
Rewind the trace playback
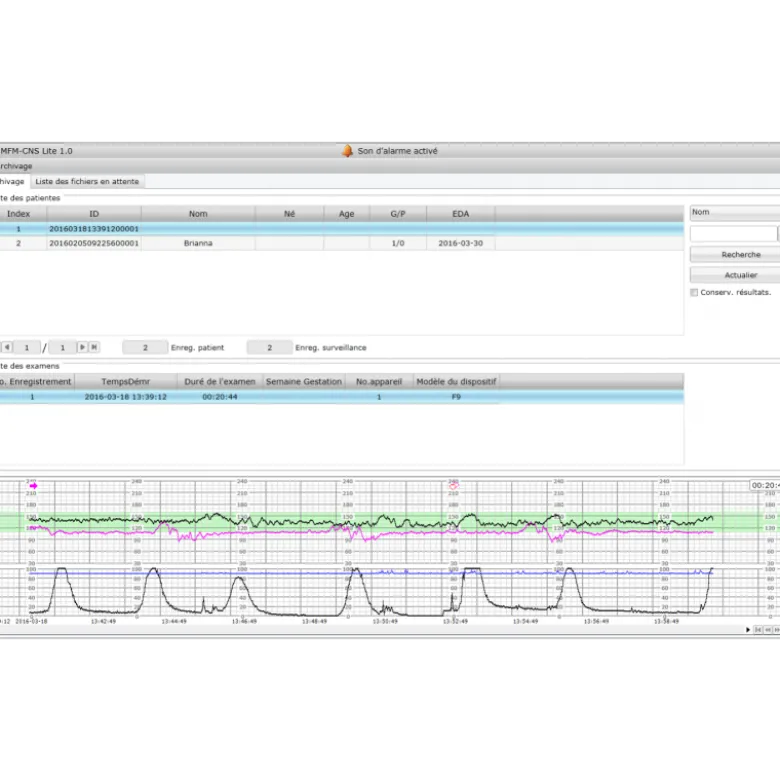pos(768,630)
